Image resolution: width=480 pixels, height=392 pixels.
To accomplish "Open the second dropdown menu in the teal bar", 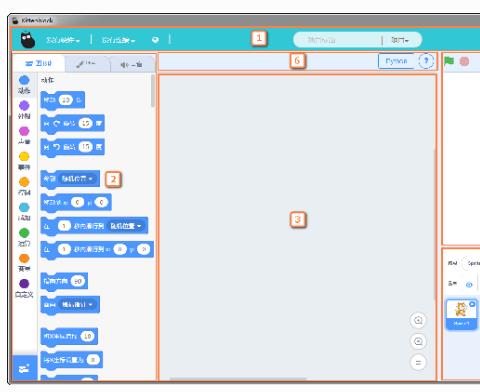I will (x=118, y=40).
